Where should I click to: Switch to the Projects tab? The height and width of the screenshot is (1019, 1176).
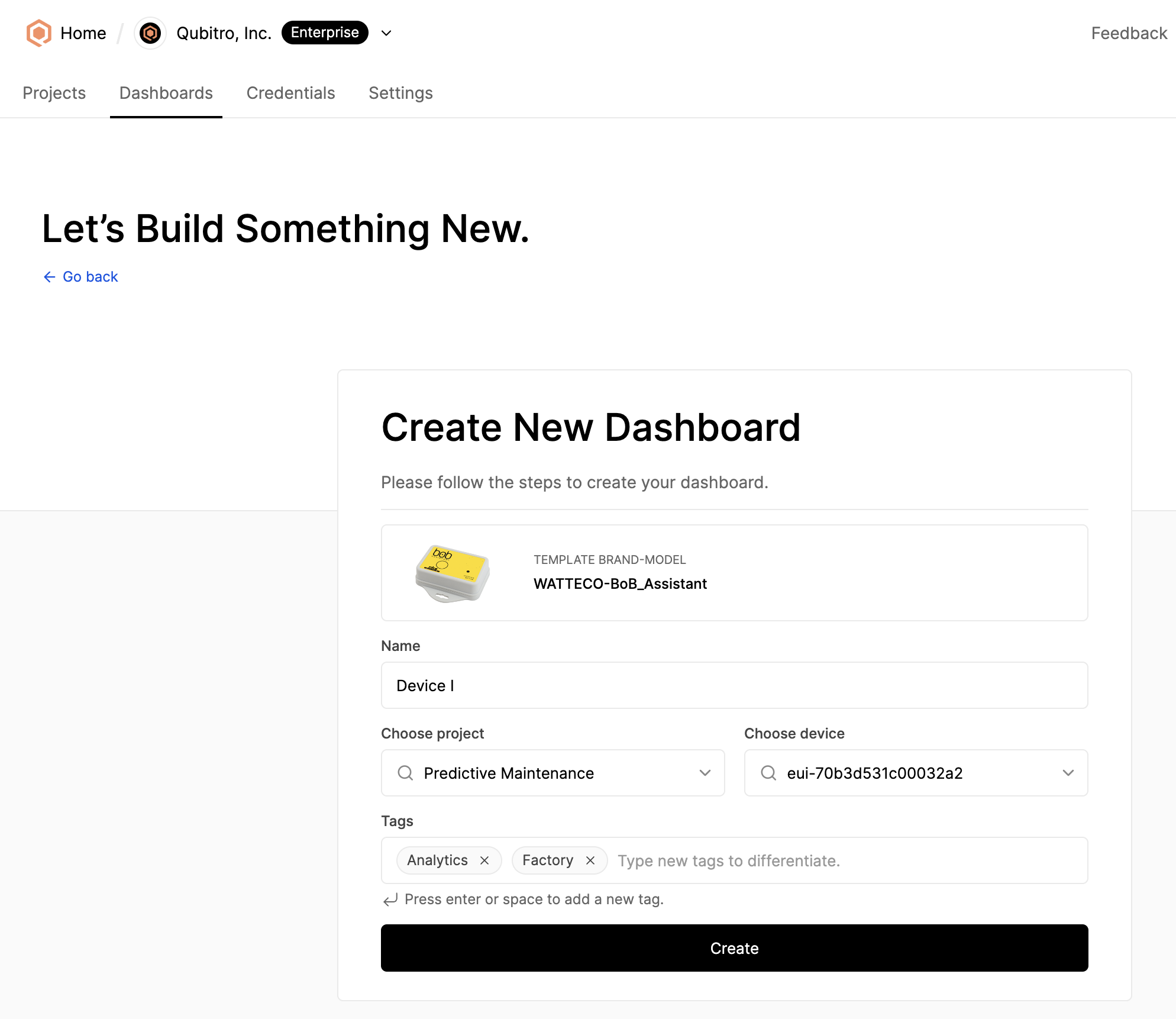(54, 93)
